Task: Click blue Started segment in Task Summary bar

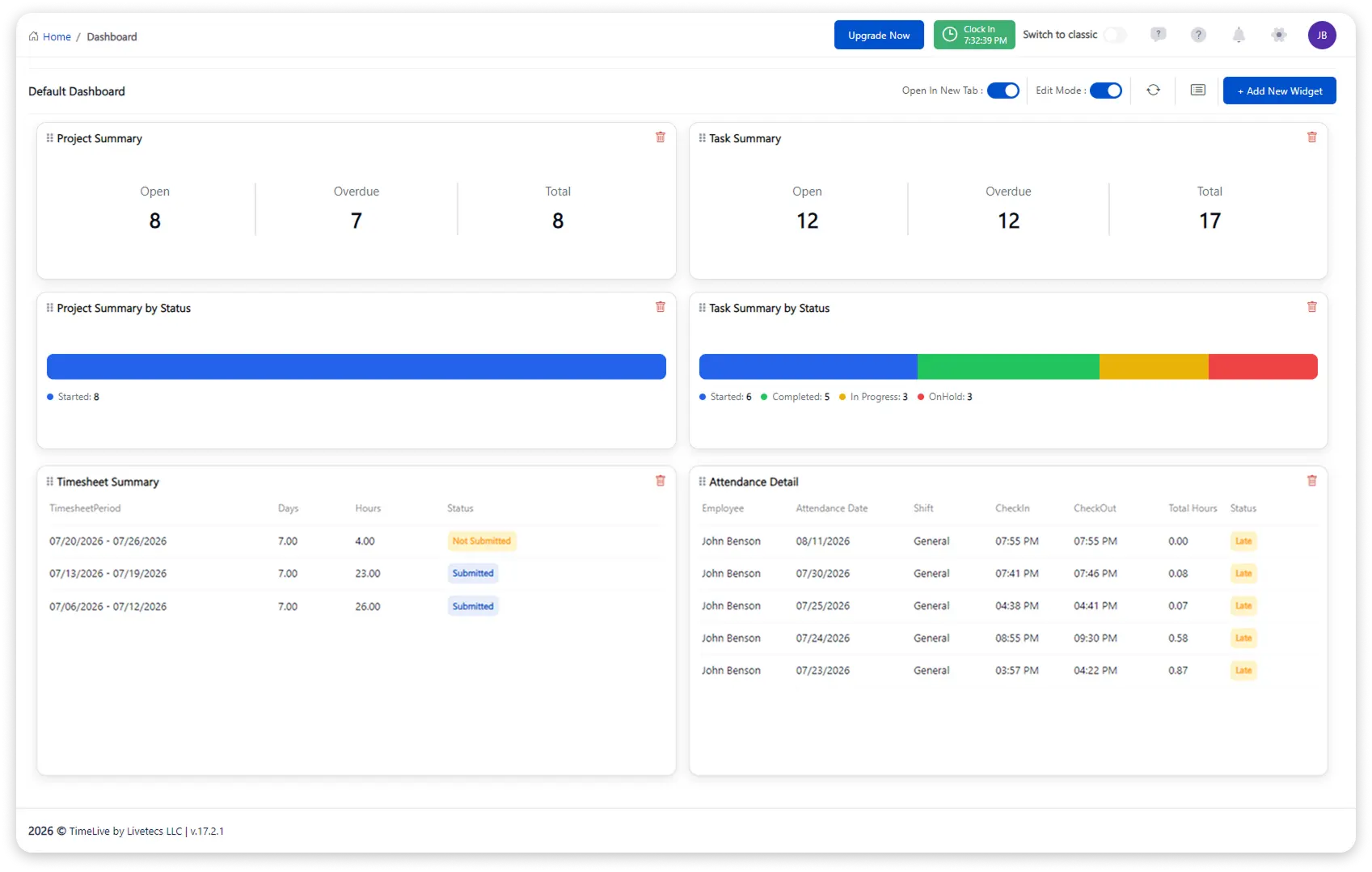Action: [x=808, y=366]
